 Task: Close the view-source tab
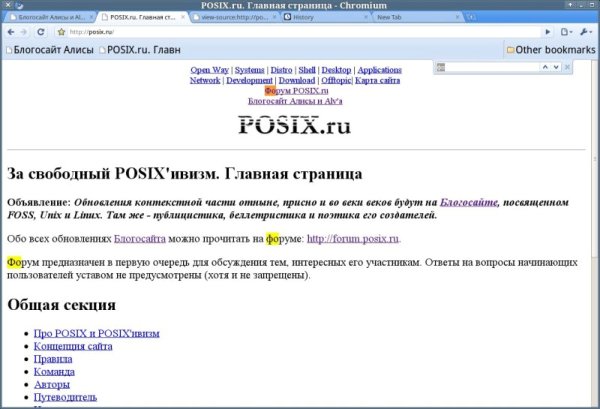pos(274,17)
